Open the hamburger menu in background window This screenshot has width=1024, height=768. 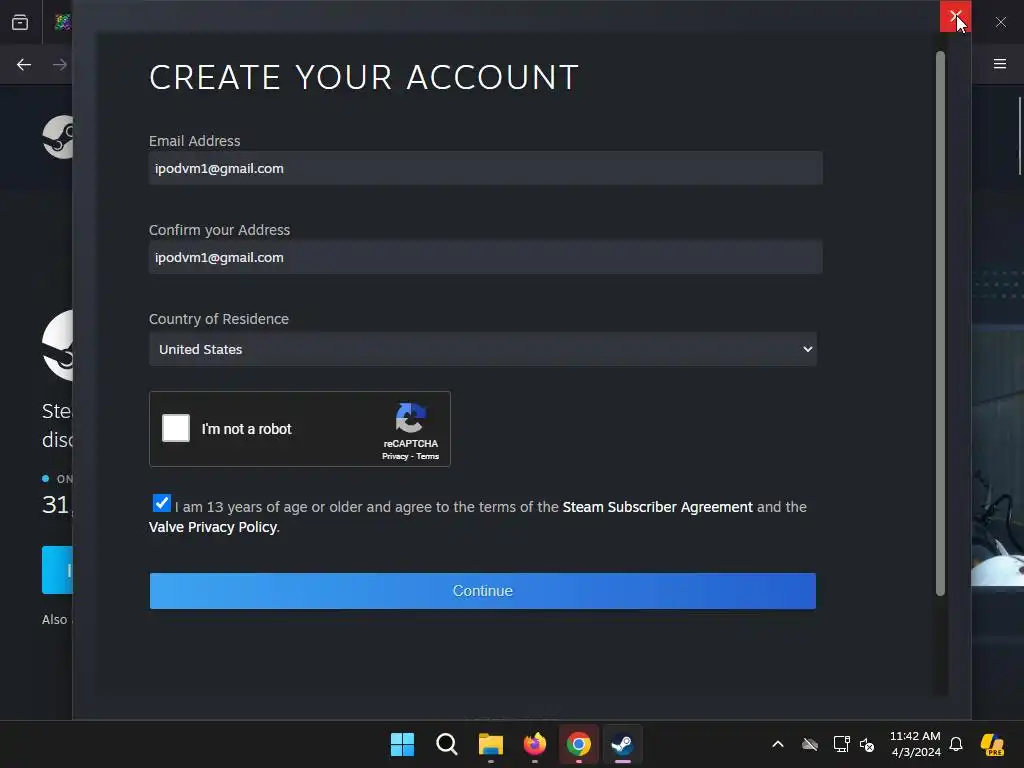(x=1000, y=64)
